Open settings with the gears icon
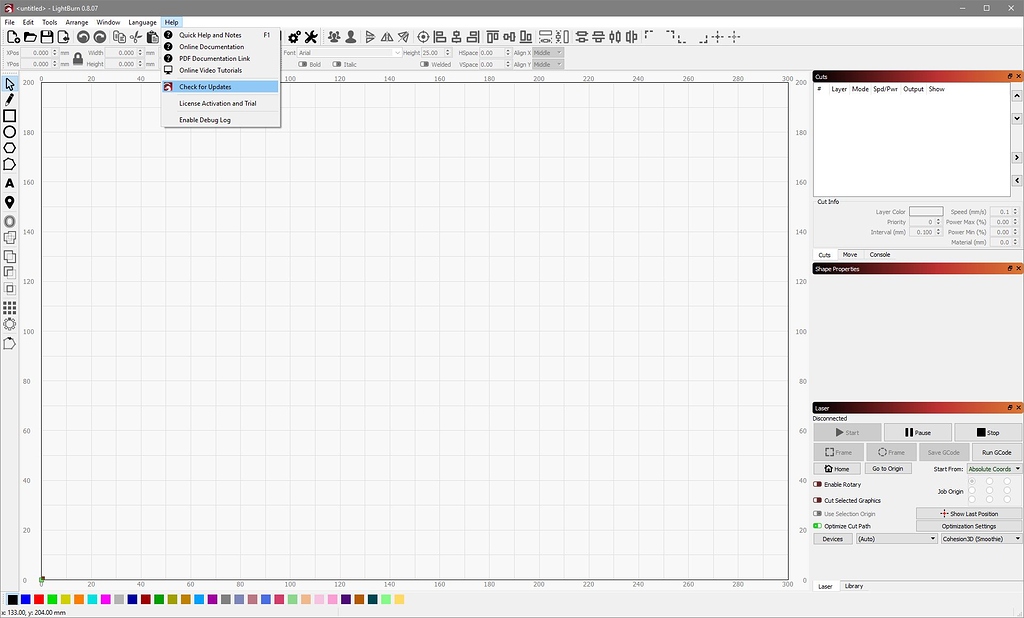This screenshot has width=1024, height=618. pos(295,37)
